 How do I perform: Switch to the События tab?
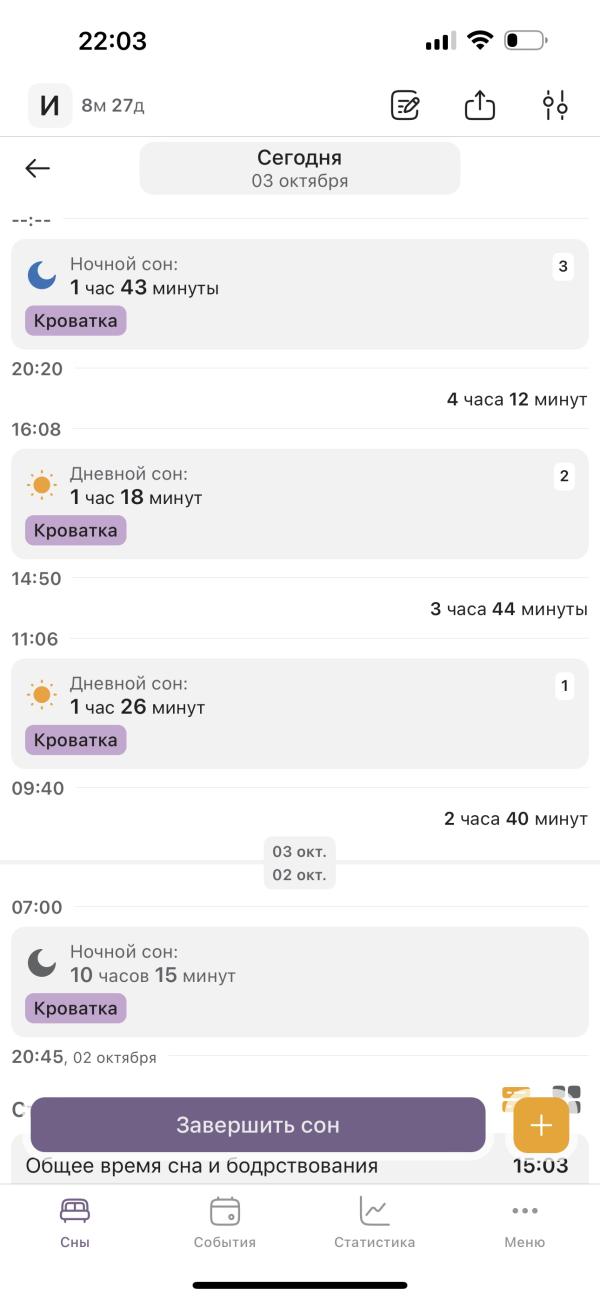click(225, 1222)
